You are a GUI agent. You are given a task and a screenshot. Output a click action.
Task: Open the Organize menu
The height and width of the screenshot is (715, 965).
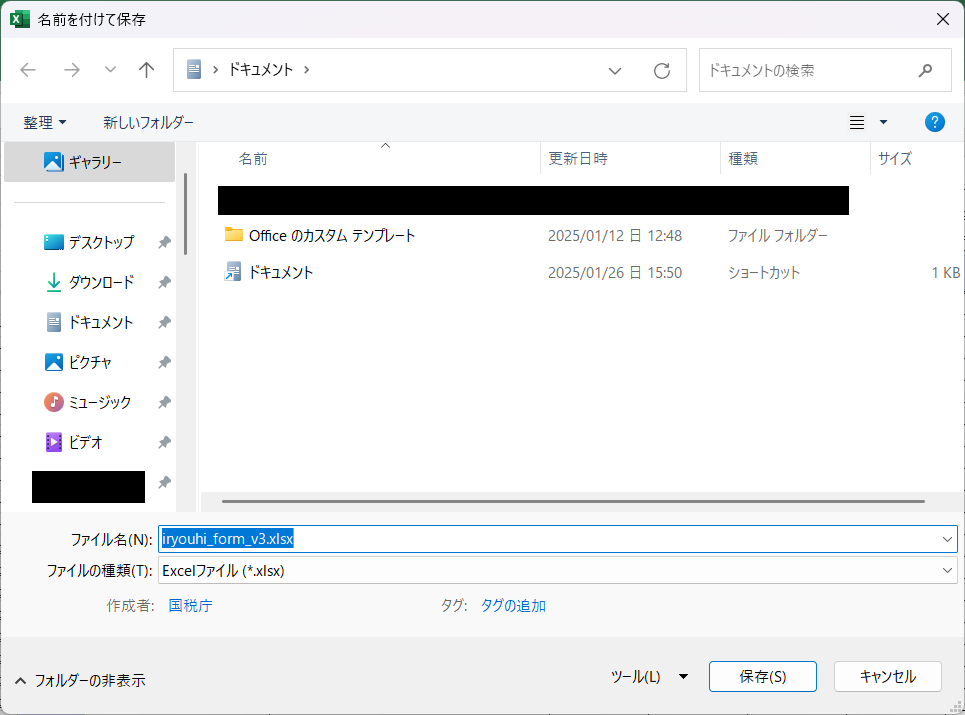click(45, 122)
